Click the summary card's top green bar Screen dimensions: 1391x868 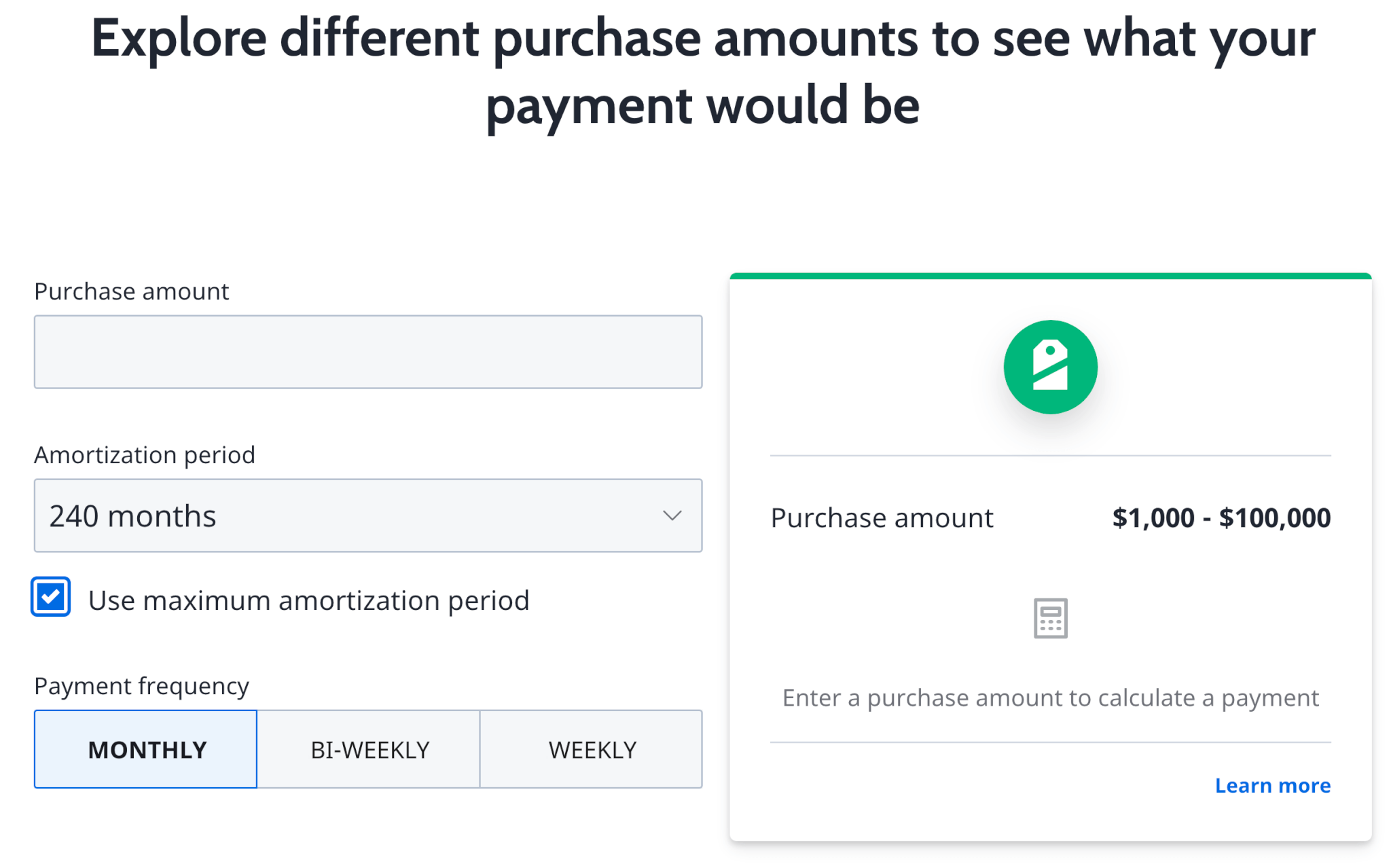1050,276
